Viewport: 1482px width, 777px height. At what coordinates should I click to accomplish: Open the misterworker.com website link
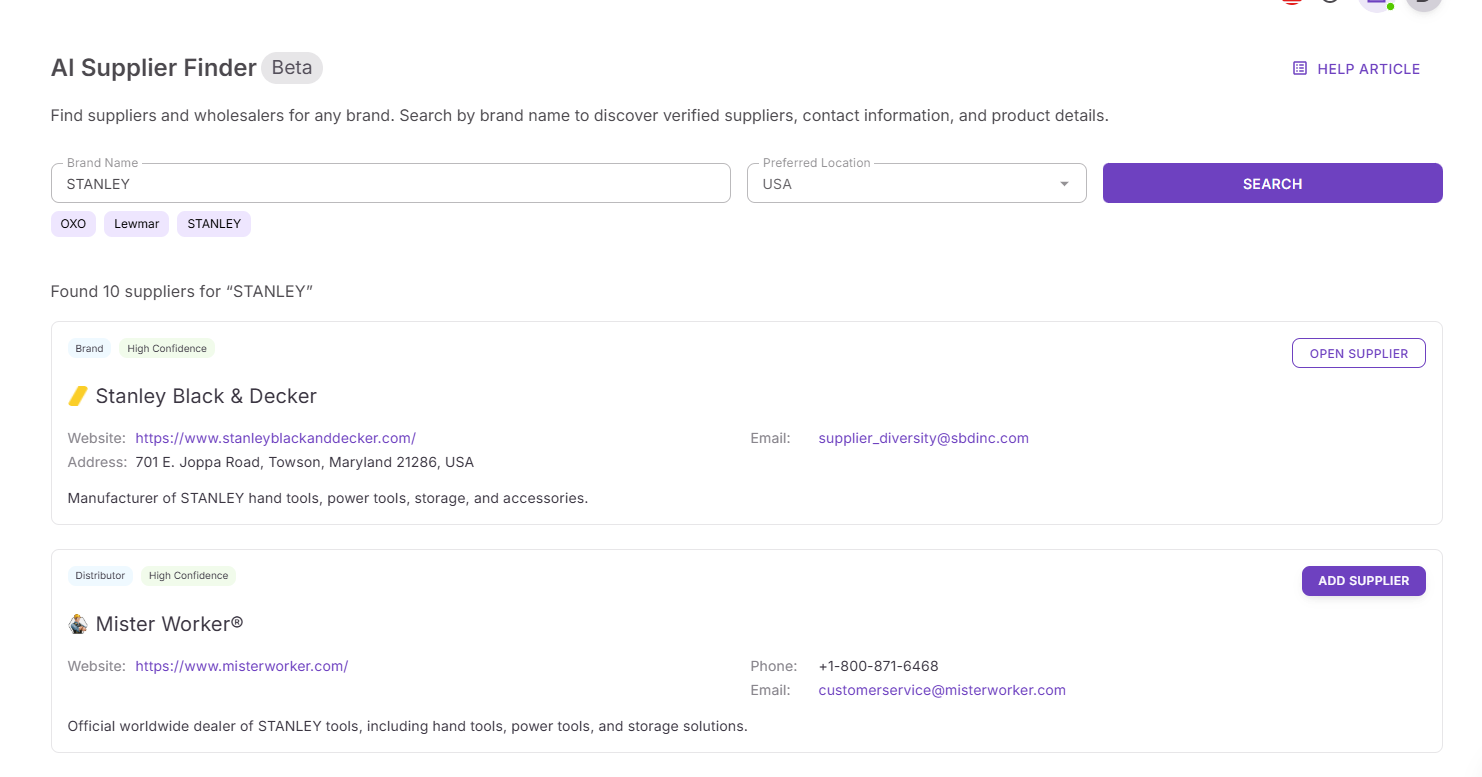(241, 666)
